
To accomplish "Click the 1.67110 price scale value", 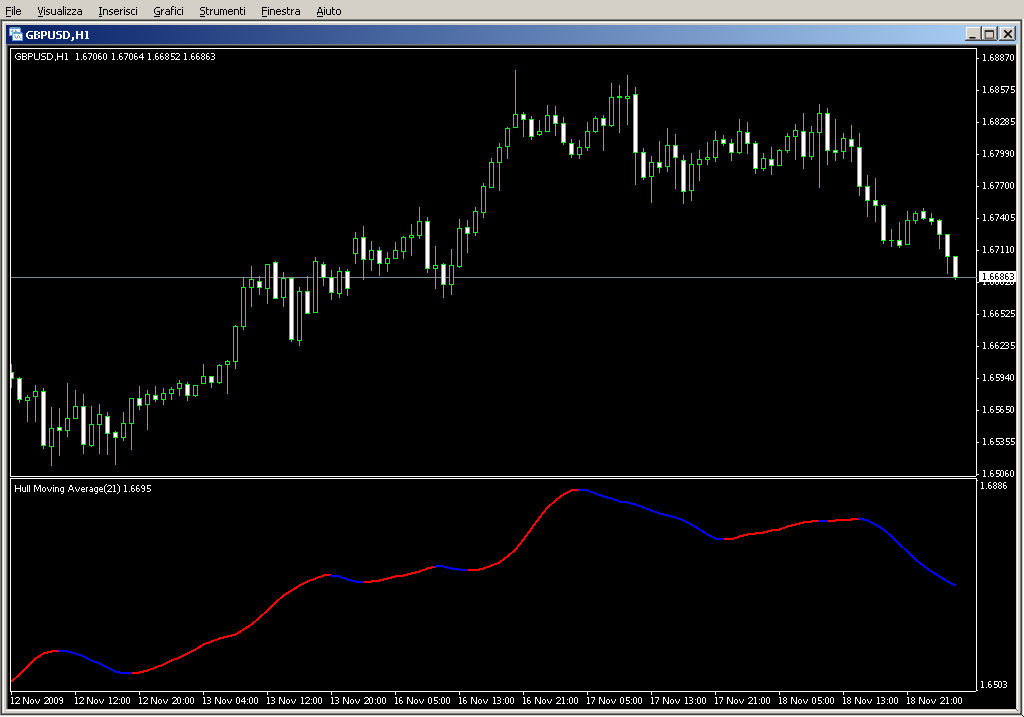I will click(998, 249).
